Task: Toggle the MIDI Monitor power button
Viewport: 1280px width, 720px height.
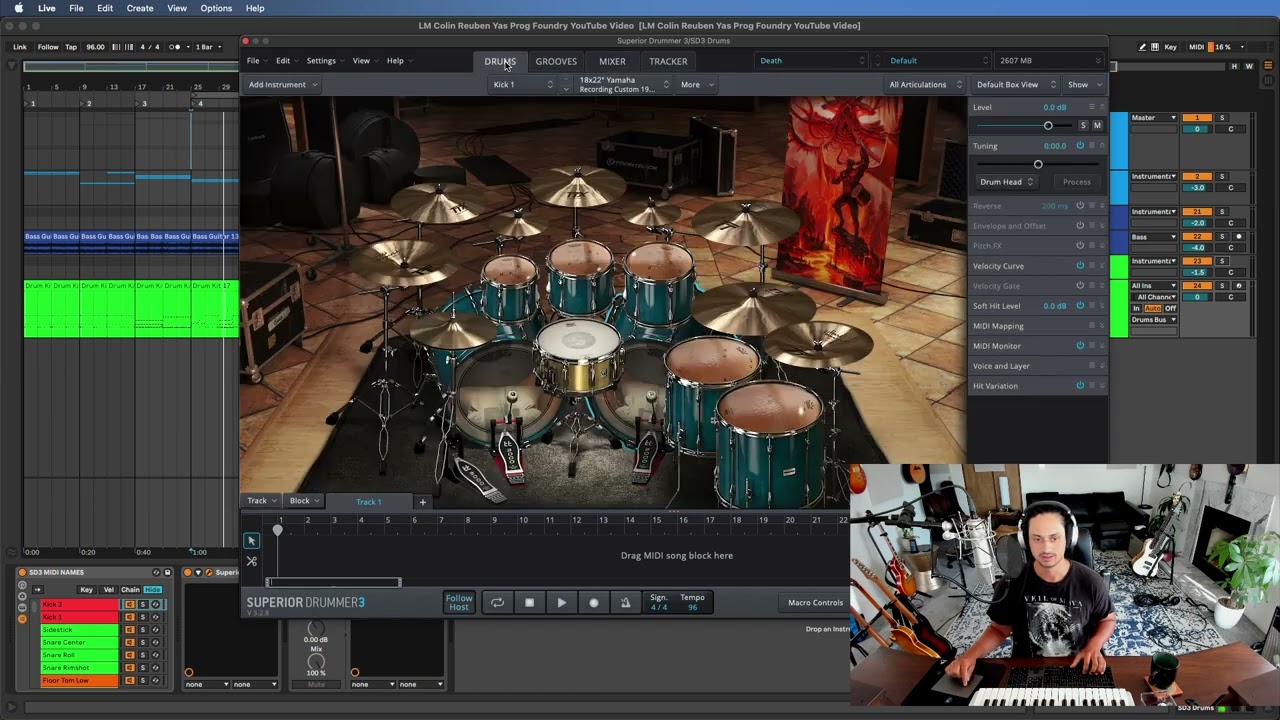Action: click(1079, 346)
